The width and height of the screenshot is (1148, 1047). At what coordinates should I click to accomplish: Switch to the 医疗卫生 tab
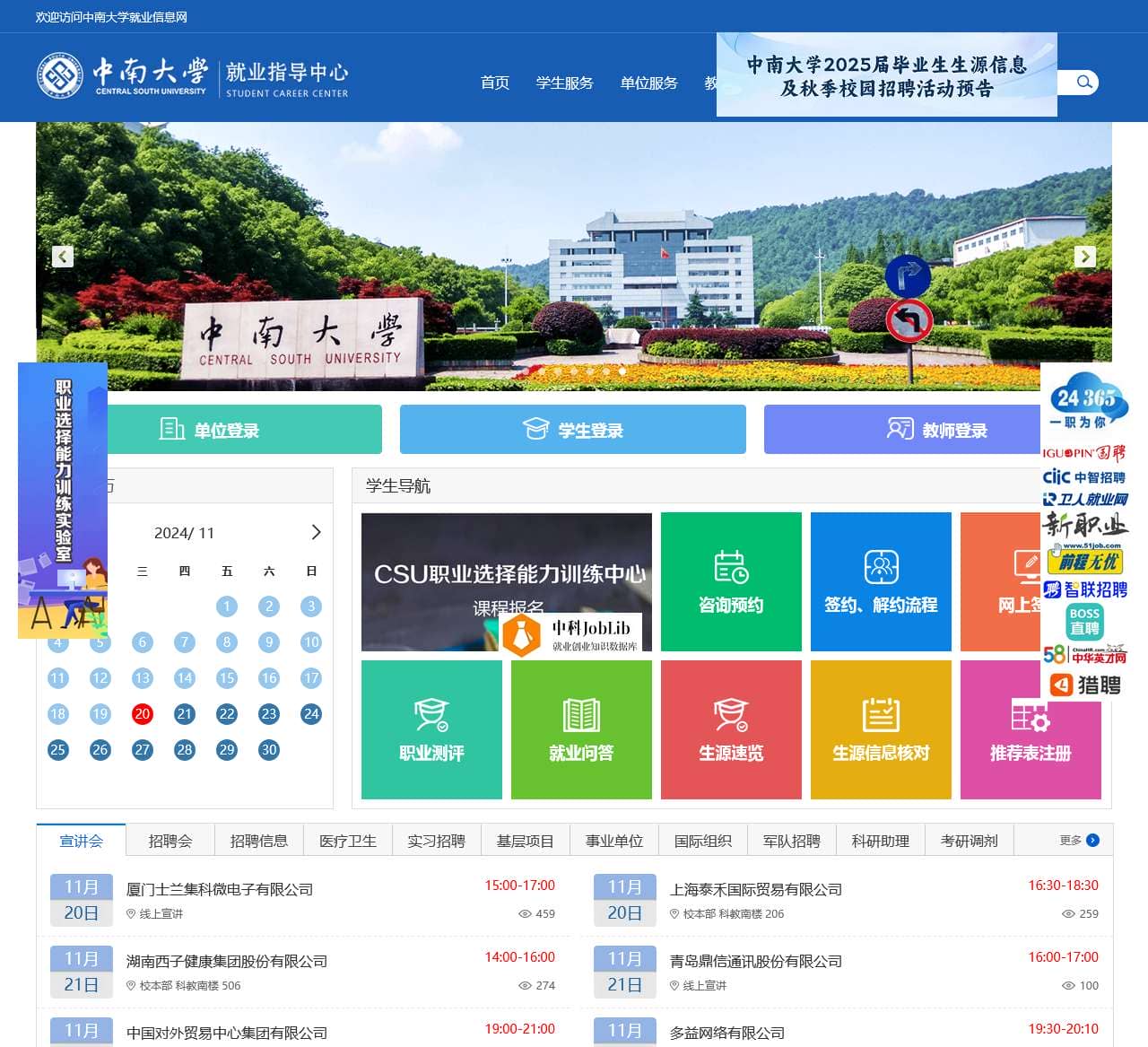(348, 841)
